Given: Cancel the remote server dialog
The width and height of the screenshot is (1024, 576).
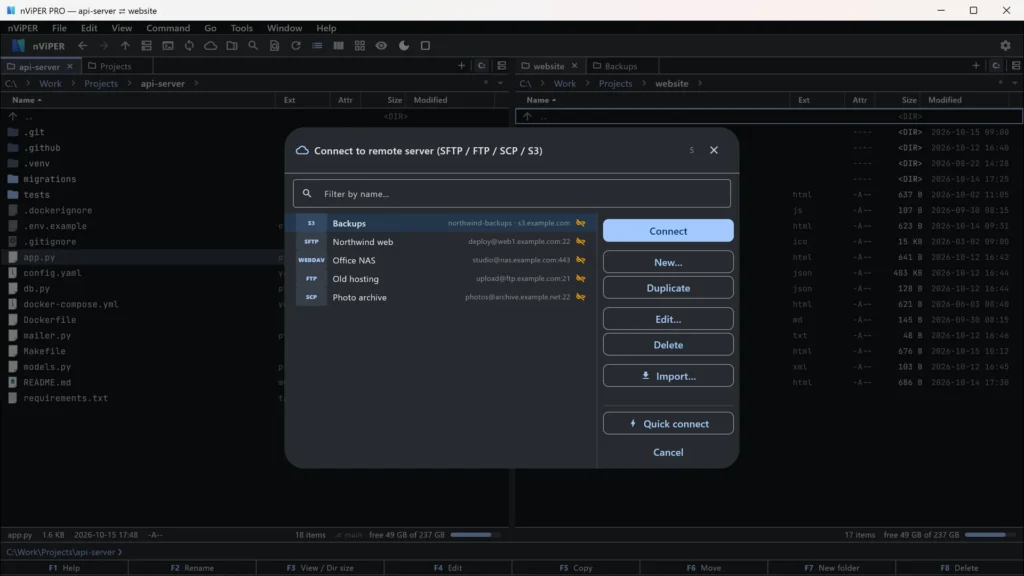Looking at the screenshot, I should (668, 453).
